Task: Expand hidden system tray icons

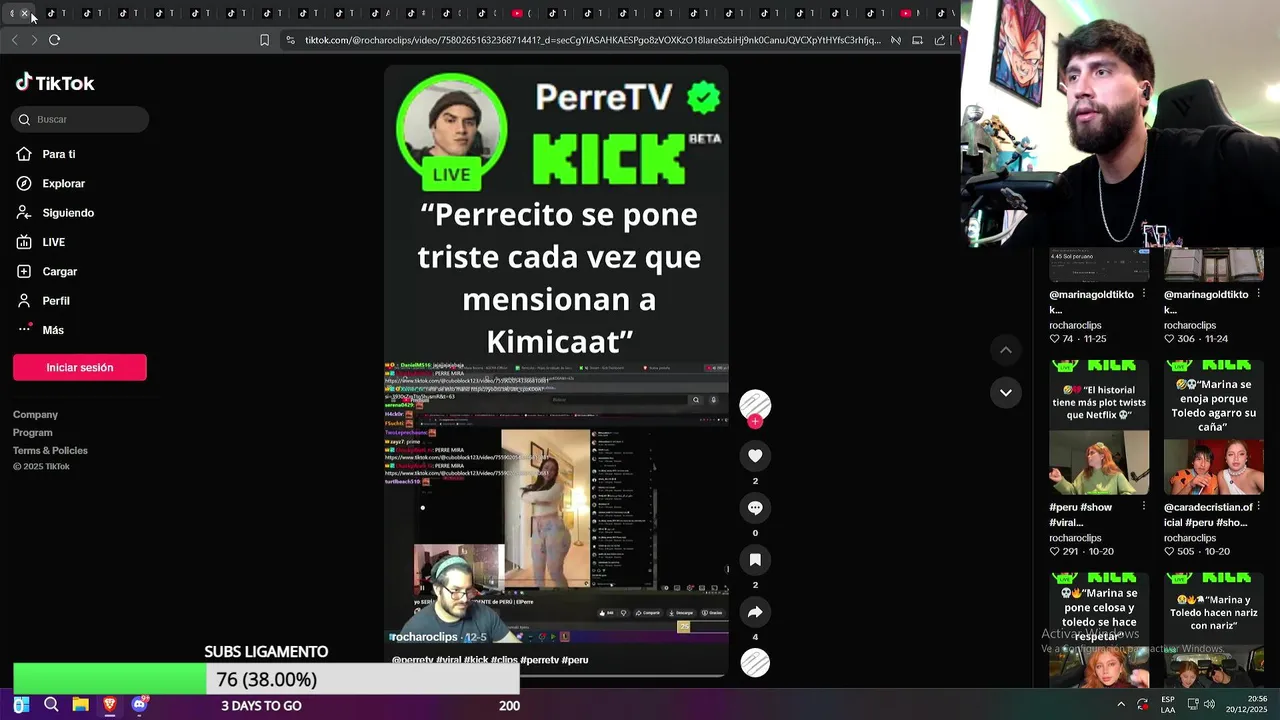Action: [1120, 705]
